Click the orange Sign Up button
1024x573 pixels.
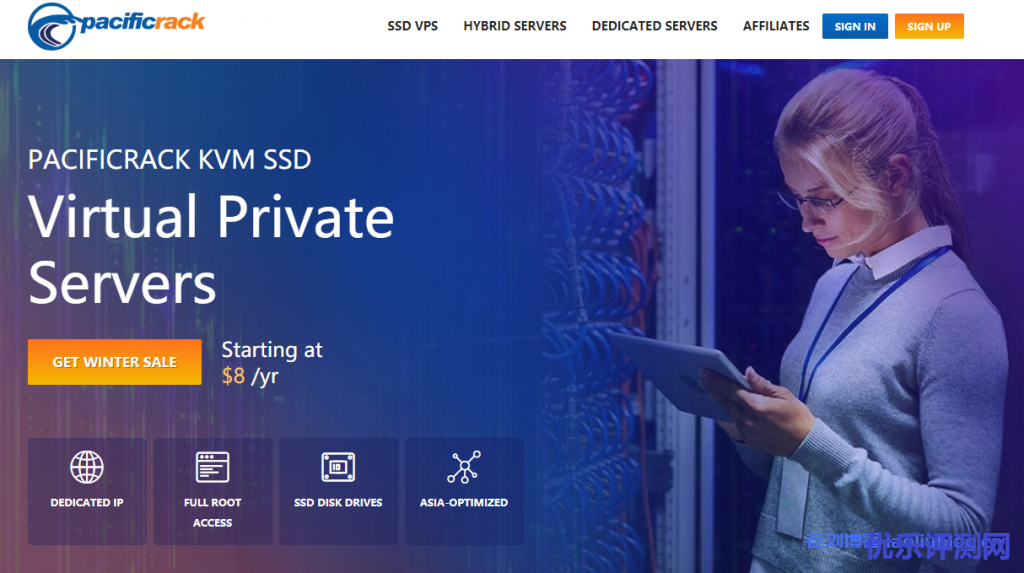(x=929, y=26)
